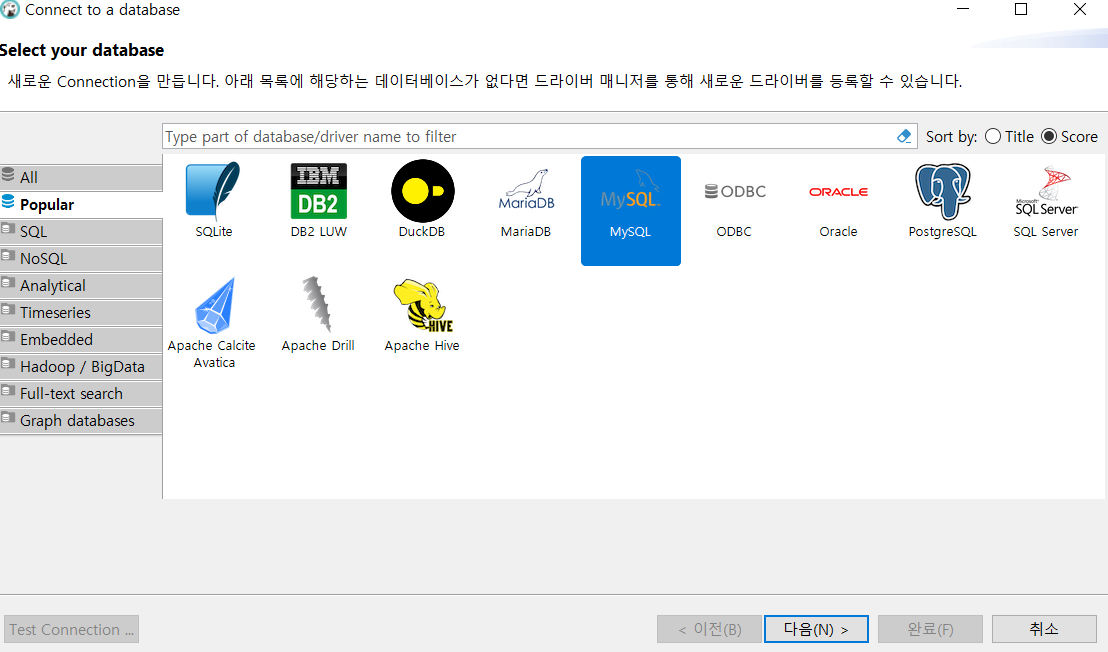Switch to the Popular category

pos(81,204)
